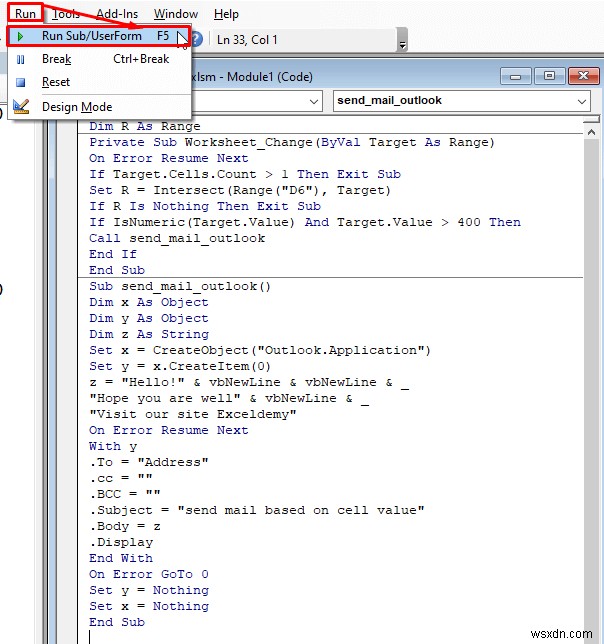Open the Run menu
Image resolution: width=604 pixels, height=644 pixels.
click(25, 14)
